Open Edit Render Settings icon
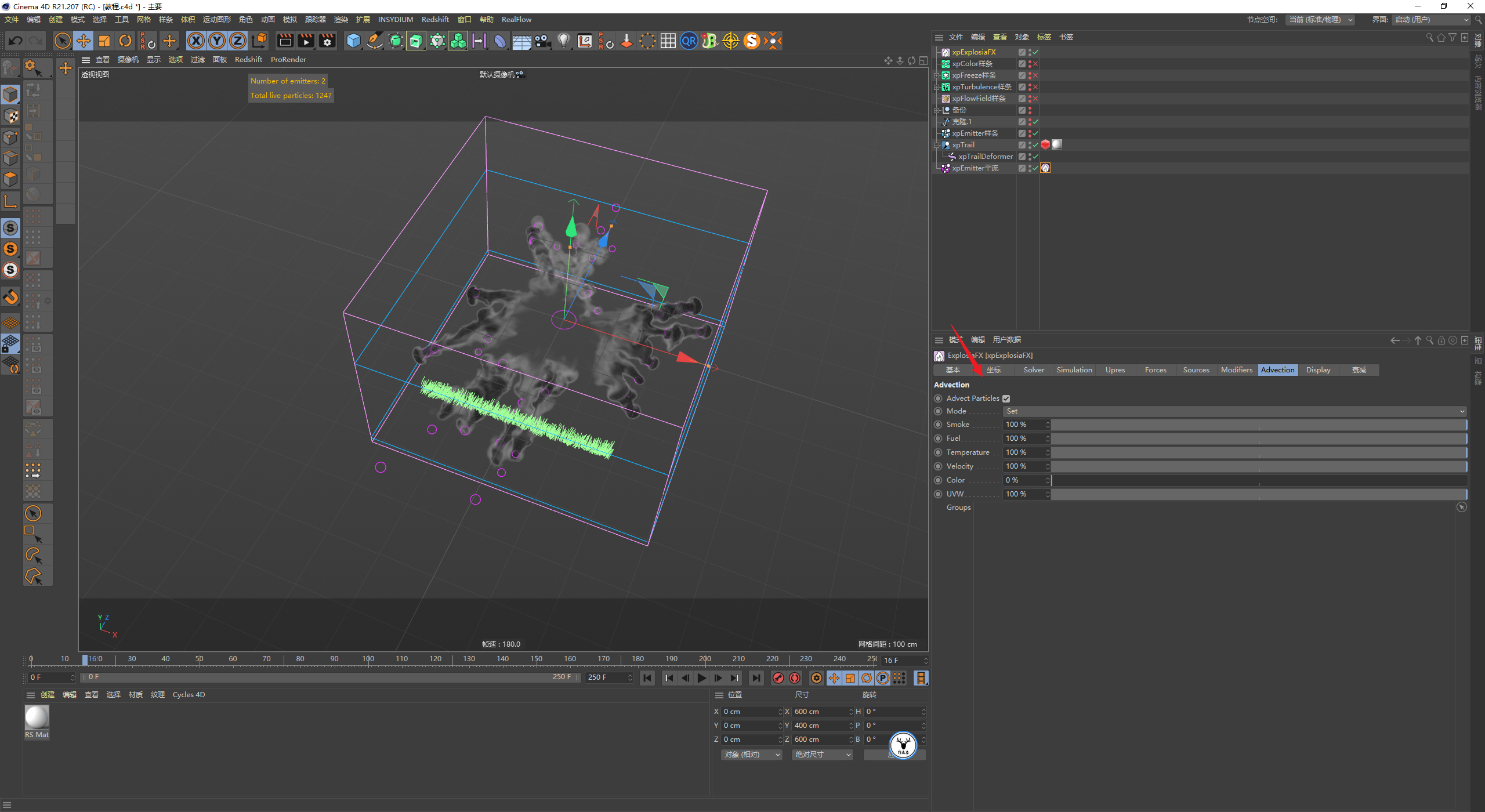Image resolution: width=1485 pixels, height=812 pixels. pos(327,41)
